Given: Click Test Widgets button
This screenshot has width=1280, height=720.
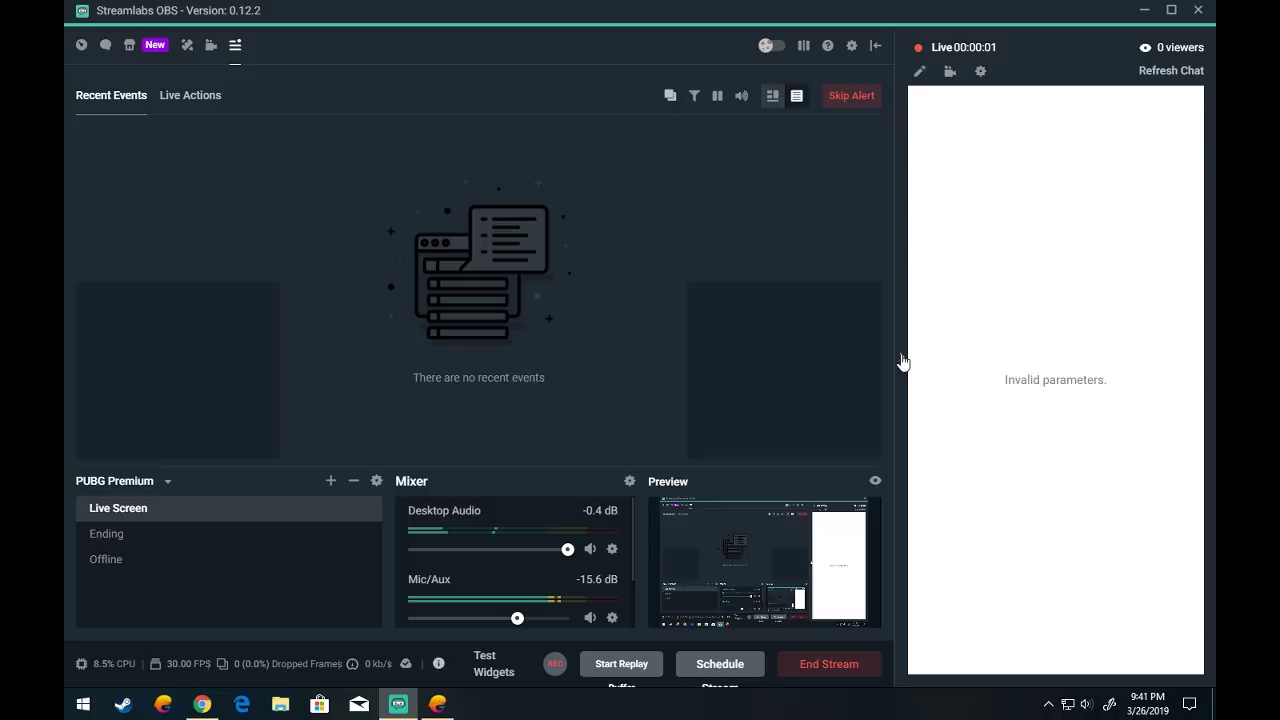Looking at the screenshot, I should pos(494,664).
